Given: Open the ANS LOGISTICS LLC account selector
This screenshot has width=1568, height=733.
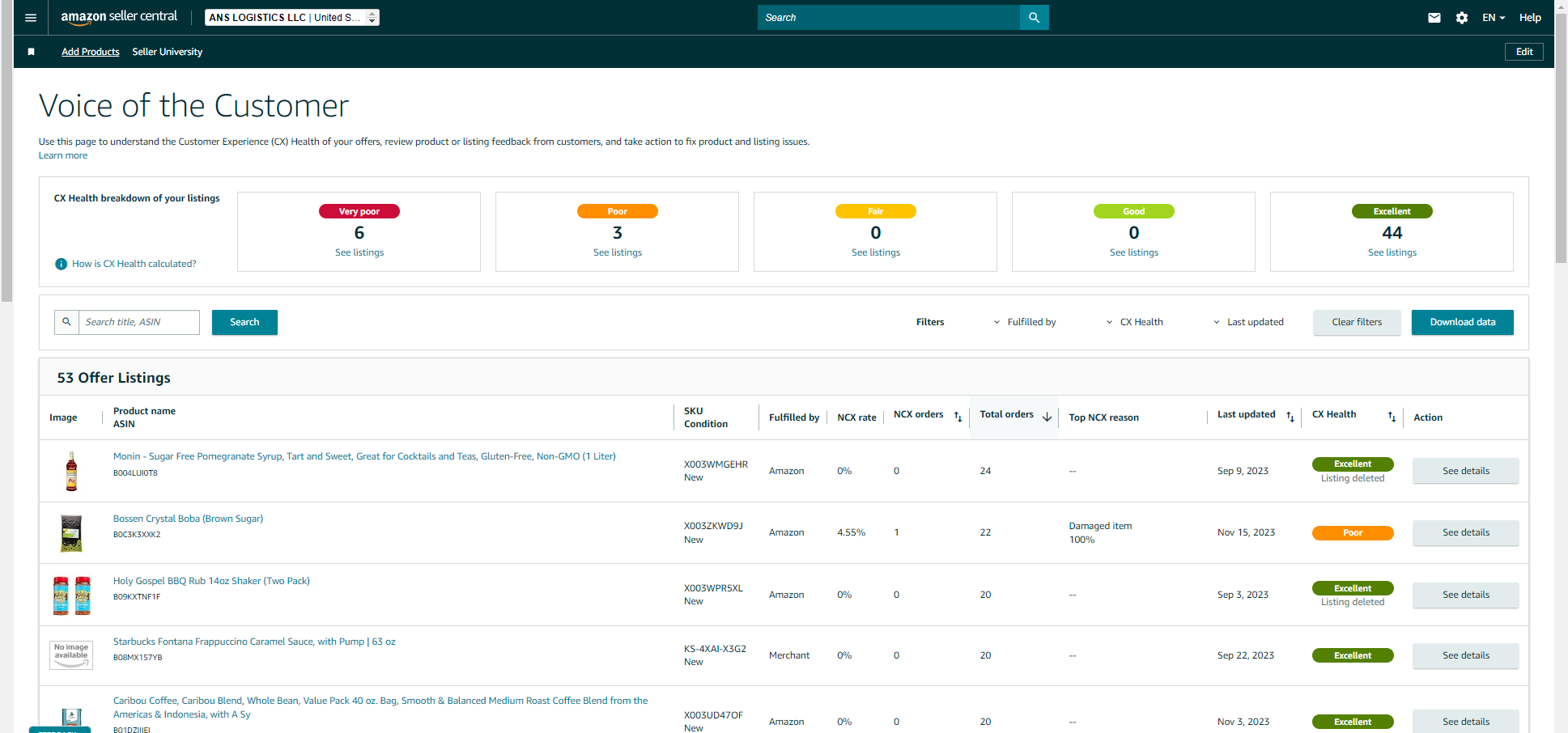Looking at the screenshot, I should click(292, 17).
